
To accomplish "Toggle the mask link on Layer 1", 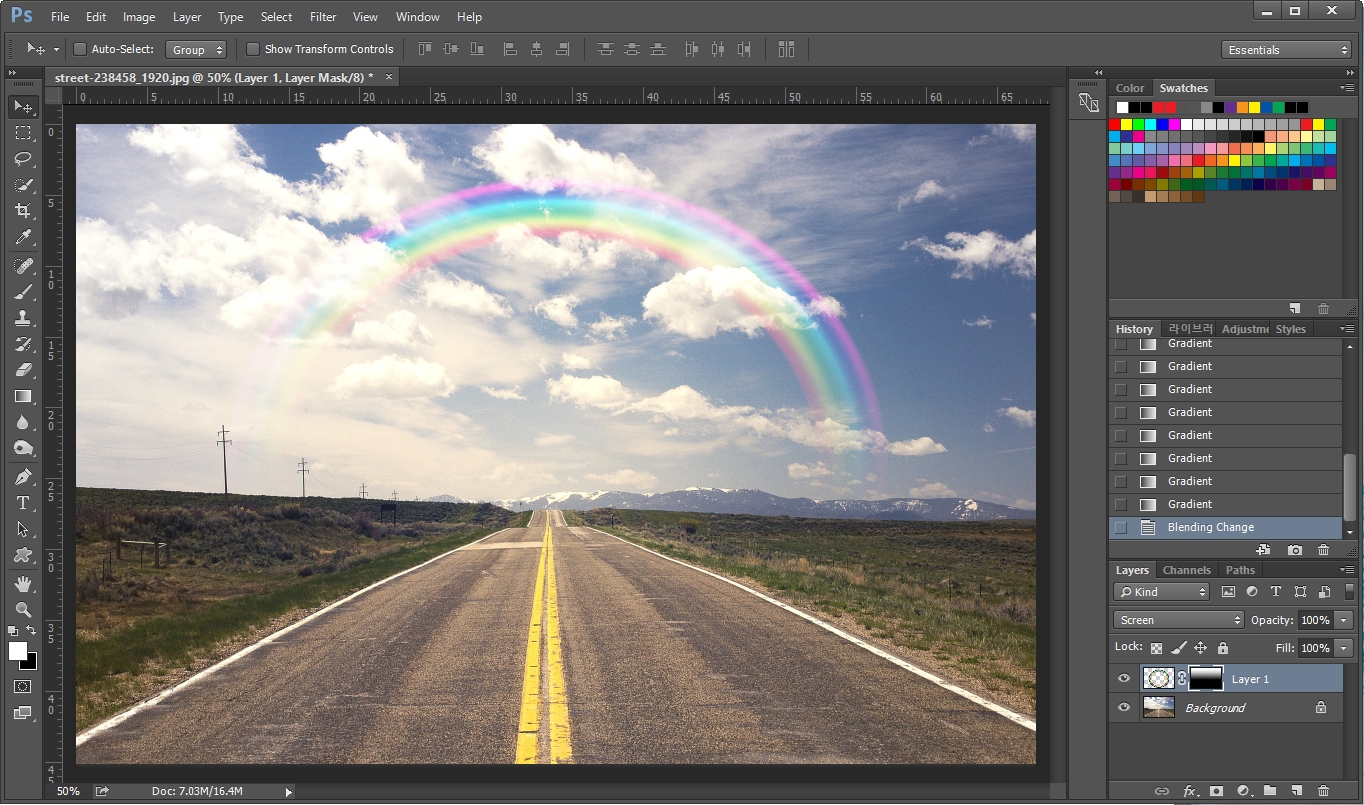I will pos(1181,679).
